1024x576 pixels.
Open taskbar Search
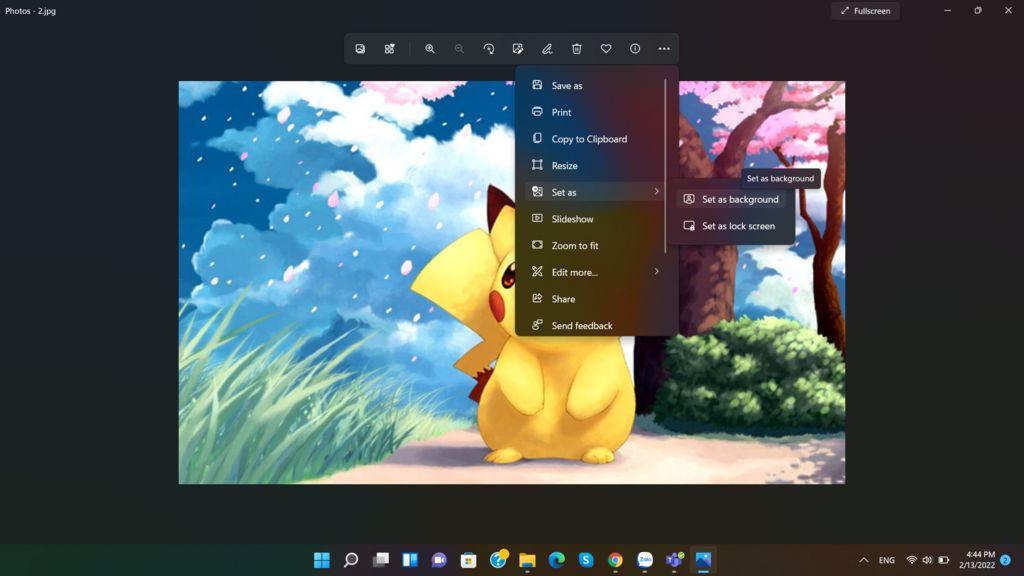[351, 560]
